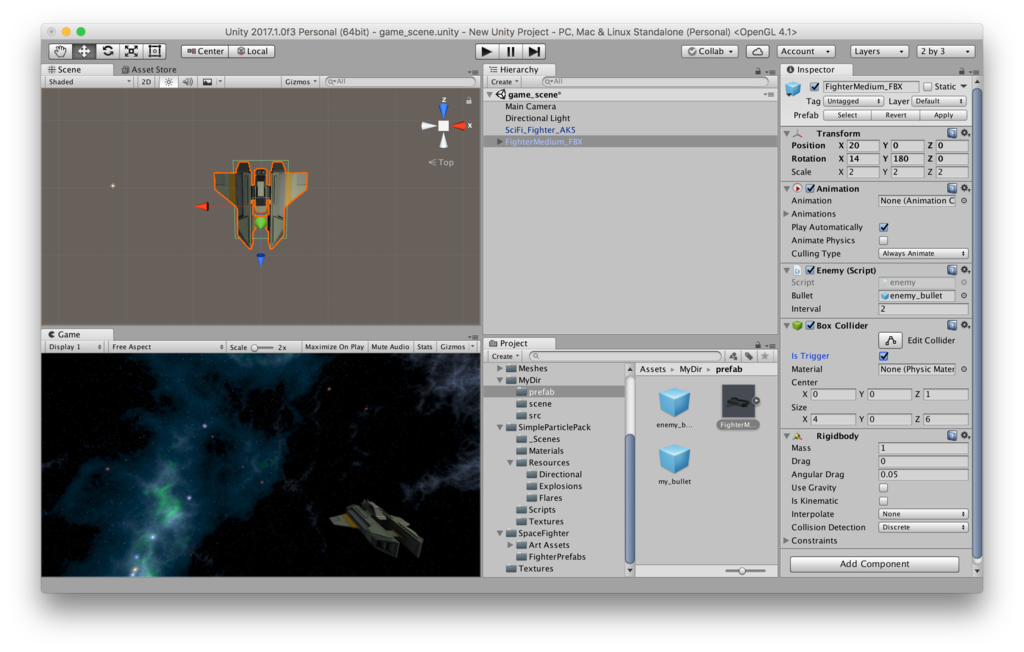Open Animation component gear settings

[965, 188]
